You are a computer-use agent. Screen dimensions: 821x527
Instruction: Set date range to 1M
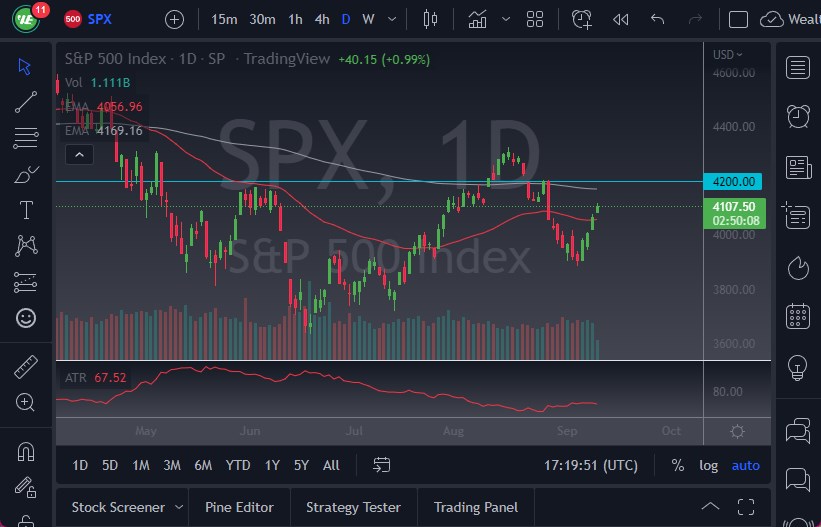tap(141, 465)
